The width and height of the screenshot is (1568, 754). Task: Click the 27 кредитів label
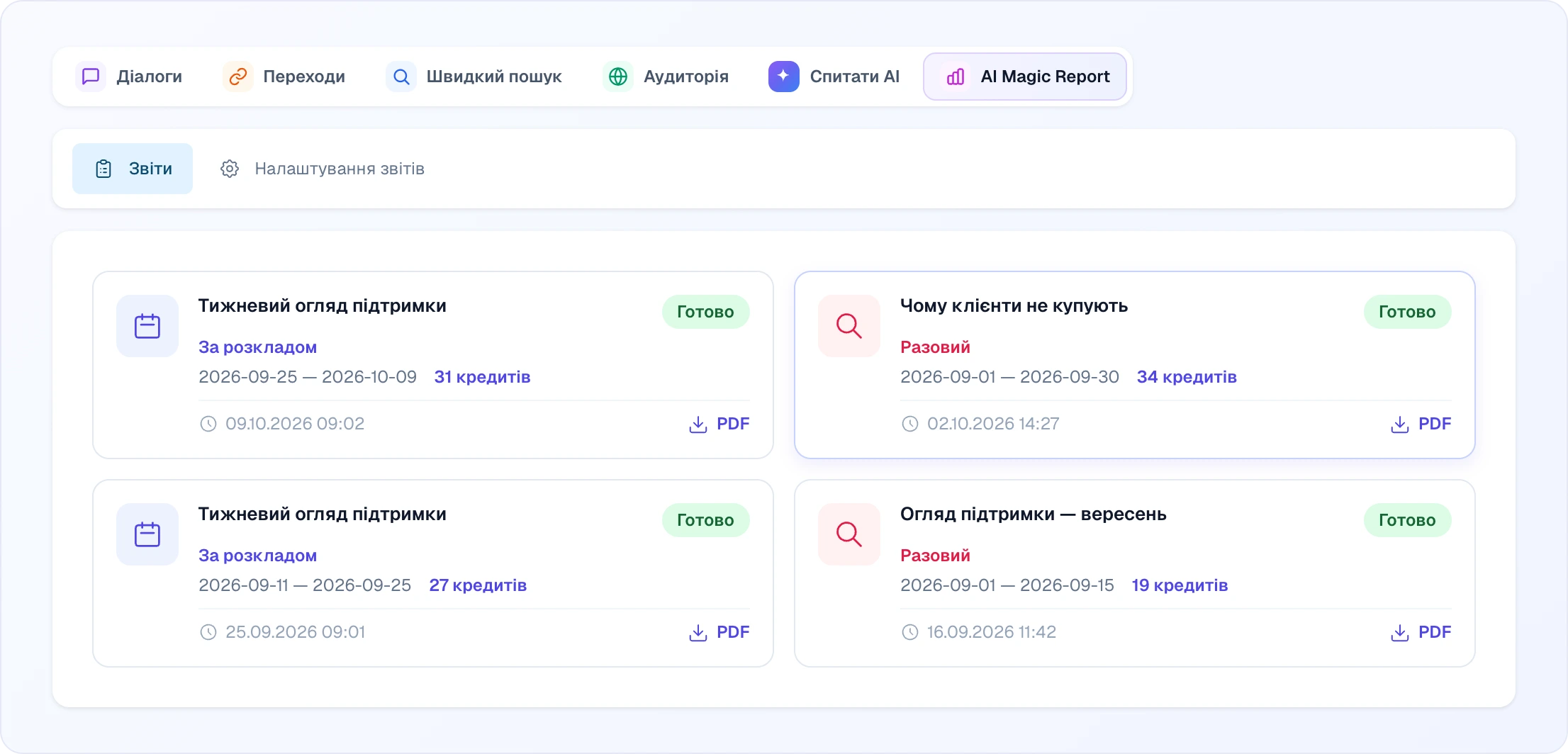pos(478,585)
